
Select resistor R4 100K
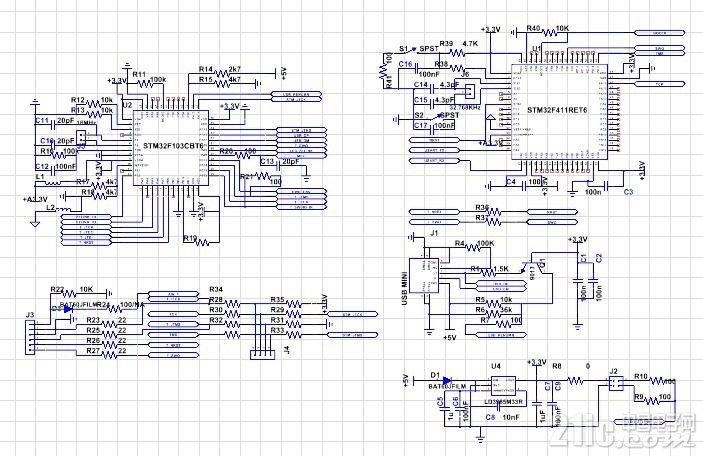(475, 247)
